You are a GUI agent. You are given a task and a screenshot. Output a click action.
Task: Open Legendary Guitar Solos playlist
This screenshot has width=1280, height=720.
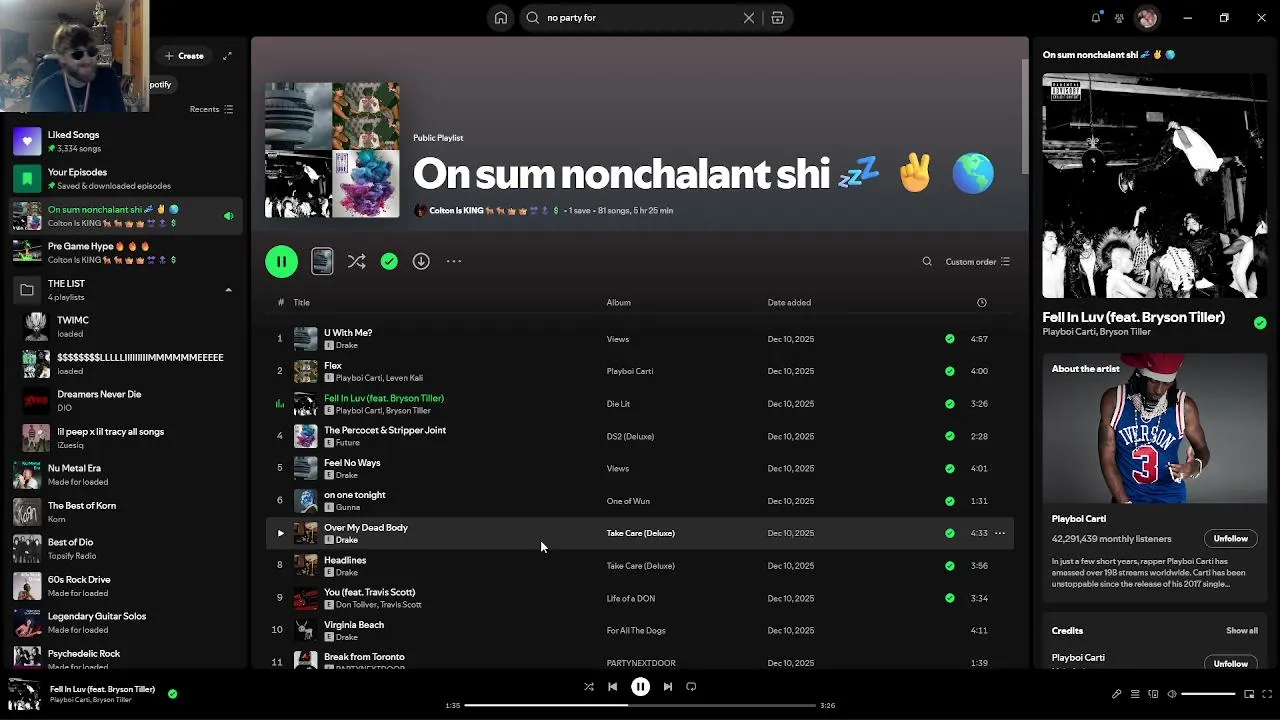tap(126, 622)
